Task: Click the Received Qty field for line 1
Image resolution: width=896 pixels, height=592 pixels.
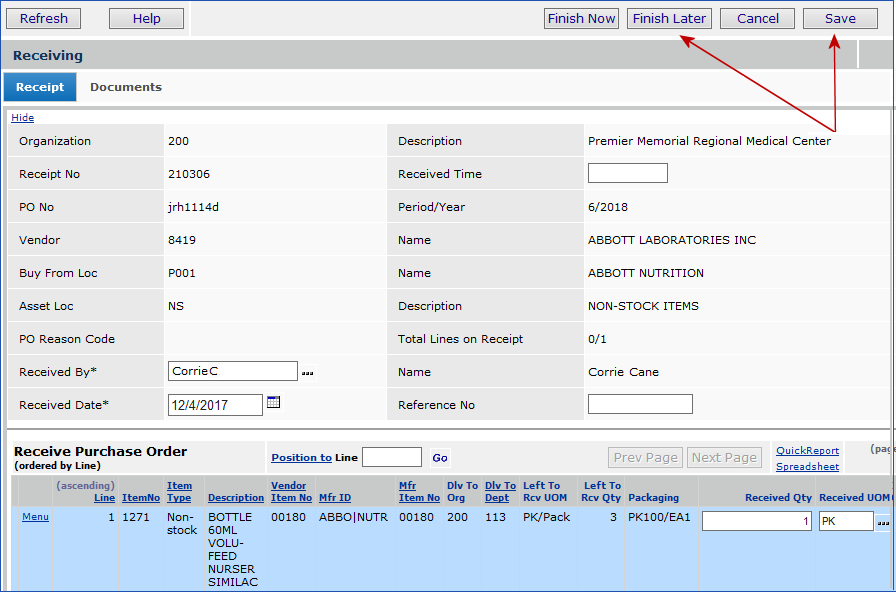Action: tap(756, 521)
